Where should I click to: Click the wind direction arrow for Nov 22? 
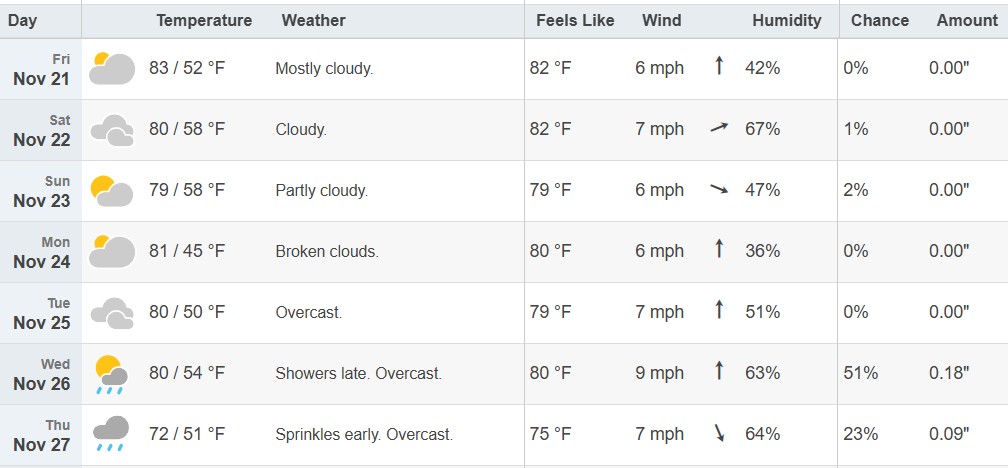(718, 129)
